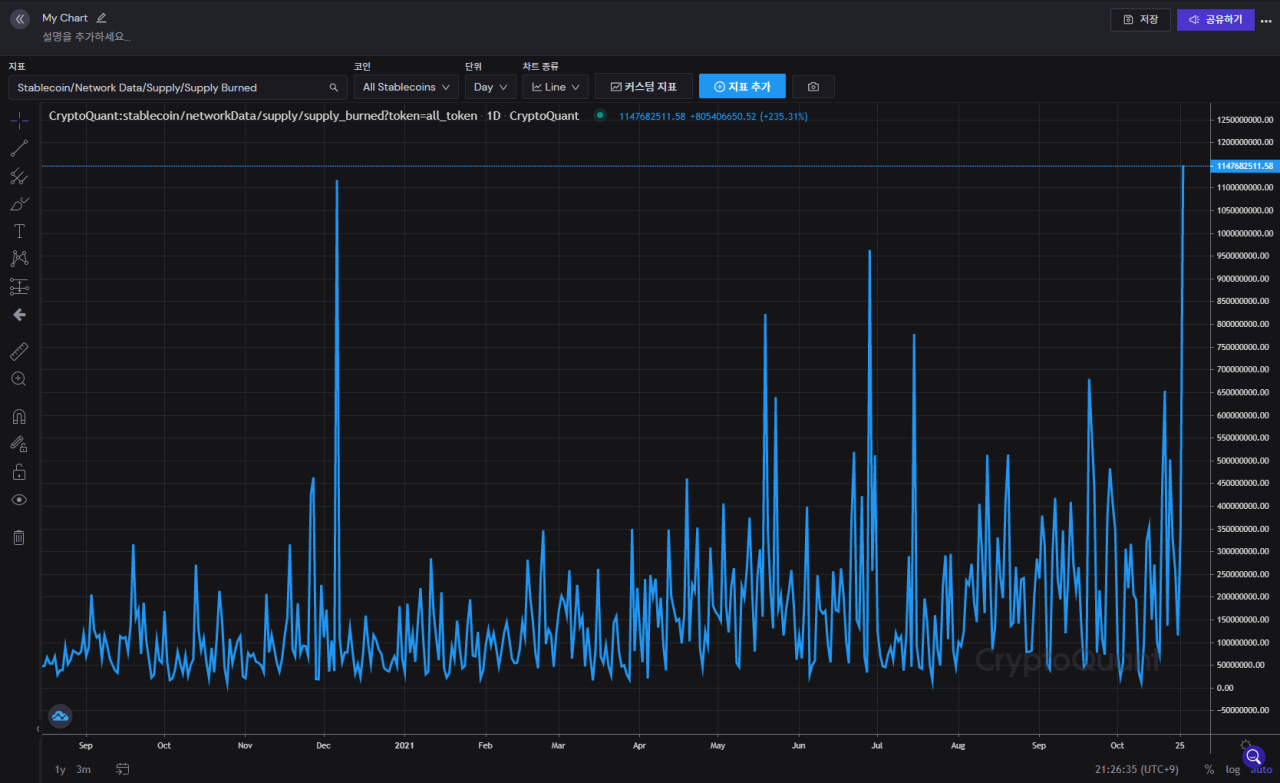1280x783 pixels.
Task: Click the May label on time axis
Action: (717, 745)
